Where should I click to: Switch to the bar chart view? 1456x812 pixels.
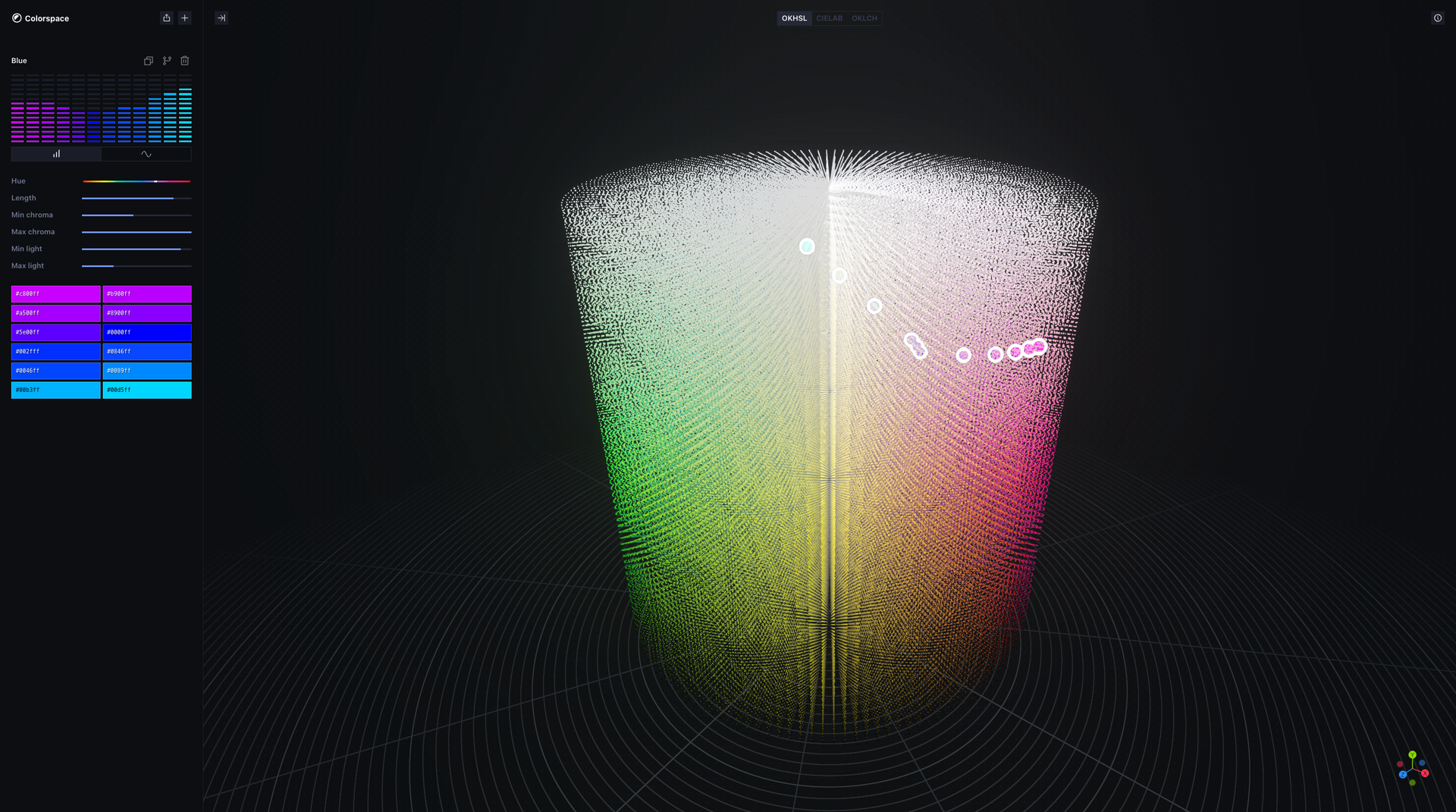tap(56, 153)
